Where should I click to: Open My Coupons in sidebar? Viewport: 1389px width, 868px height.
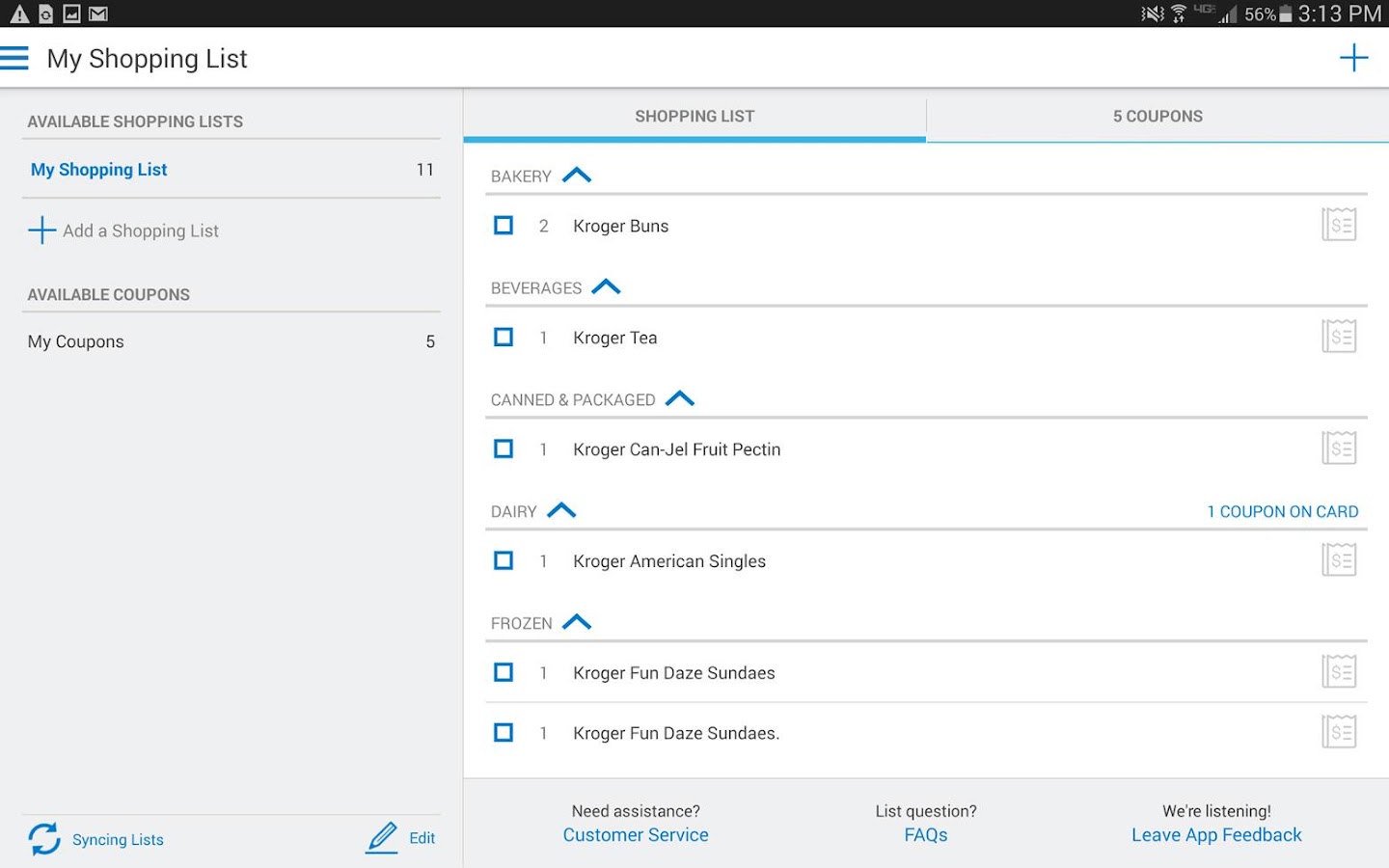click(x=76, y=341)
